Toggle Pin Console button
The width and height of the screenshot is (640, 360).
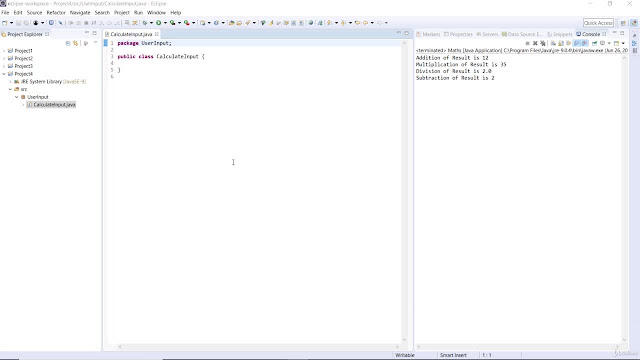click(x=594, y=43)
